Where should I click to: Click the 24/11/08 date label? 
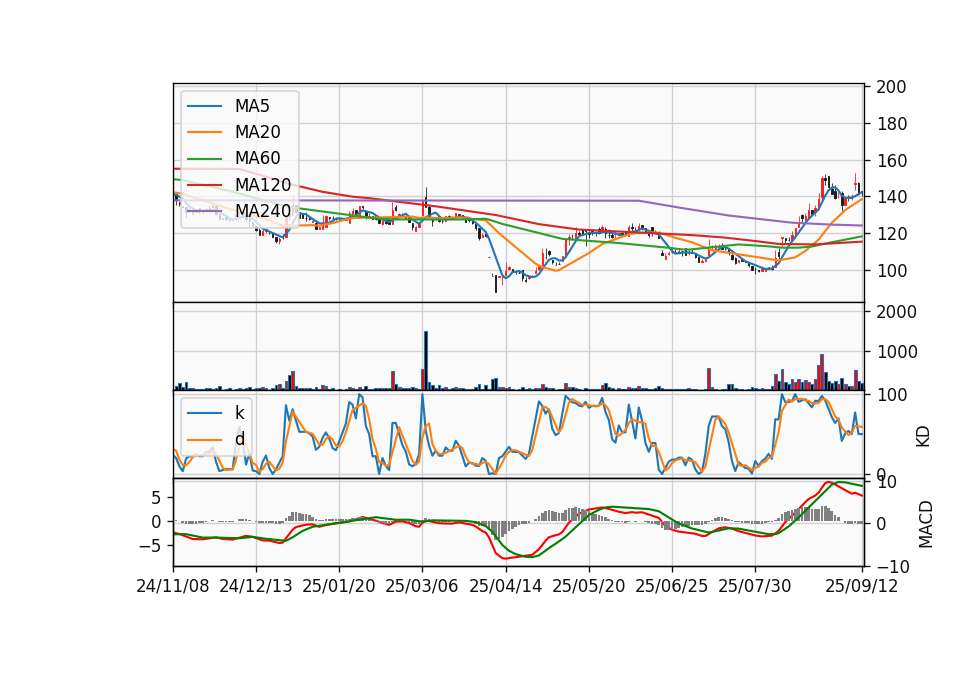point(173,586)
